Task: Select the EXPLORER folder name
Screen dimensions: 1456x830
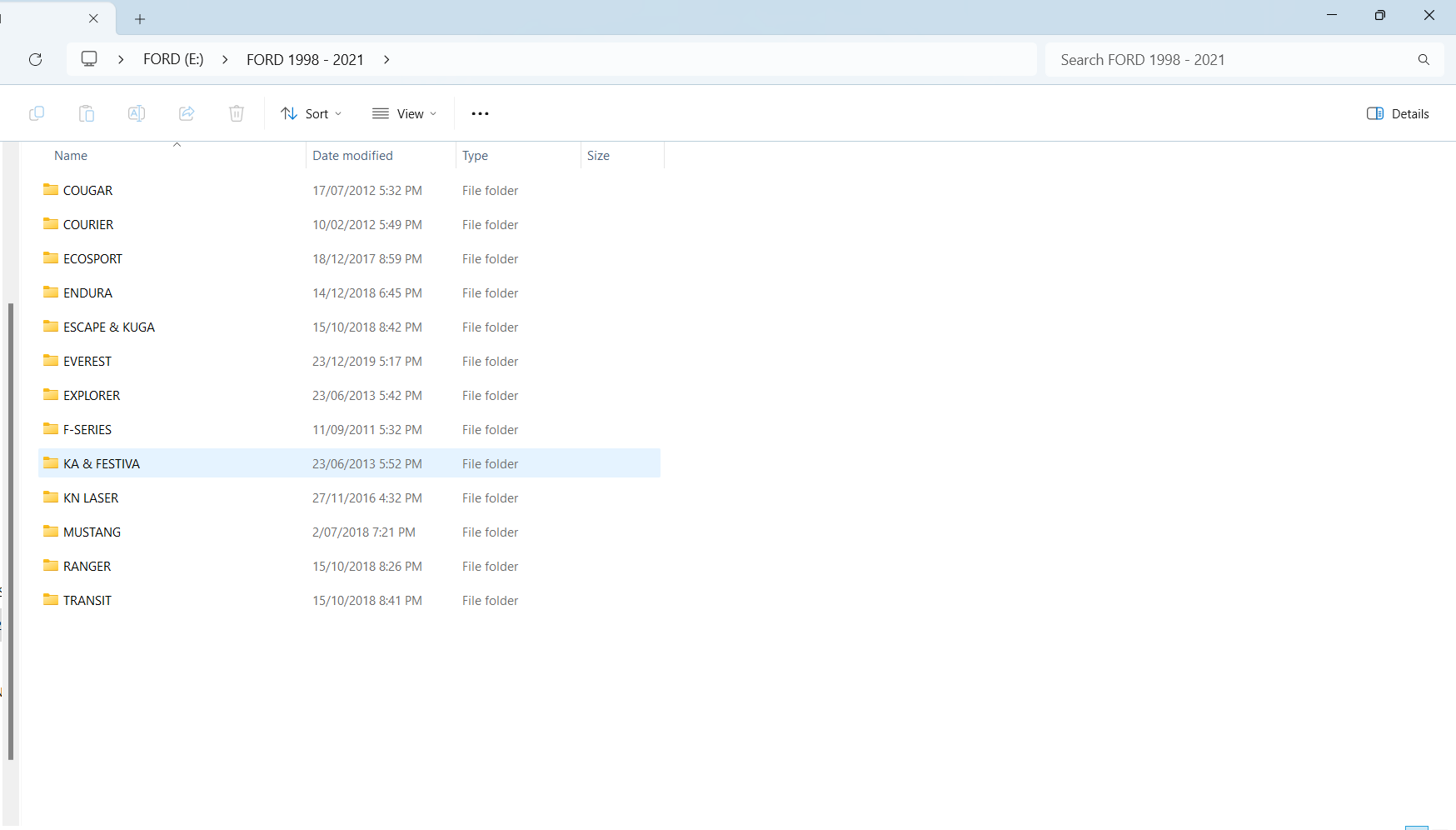Action: coord(92,395)
